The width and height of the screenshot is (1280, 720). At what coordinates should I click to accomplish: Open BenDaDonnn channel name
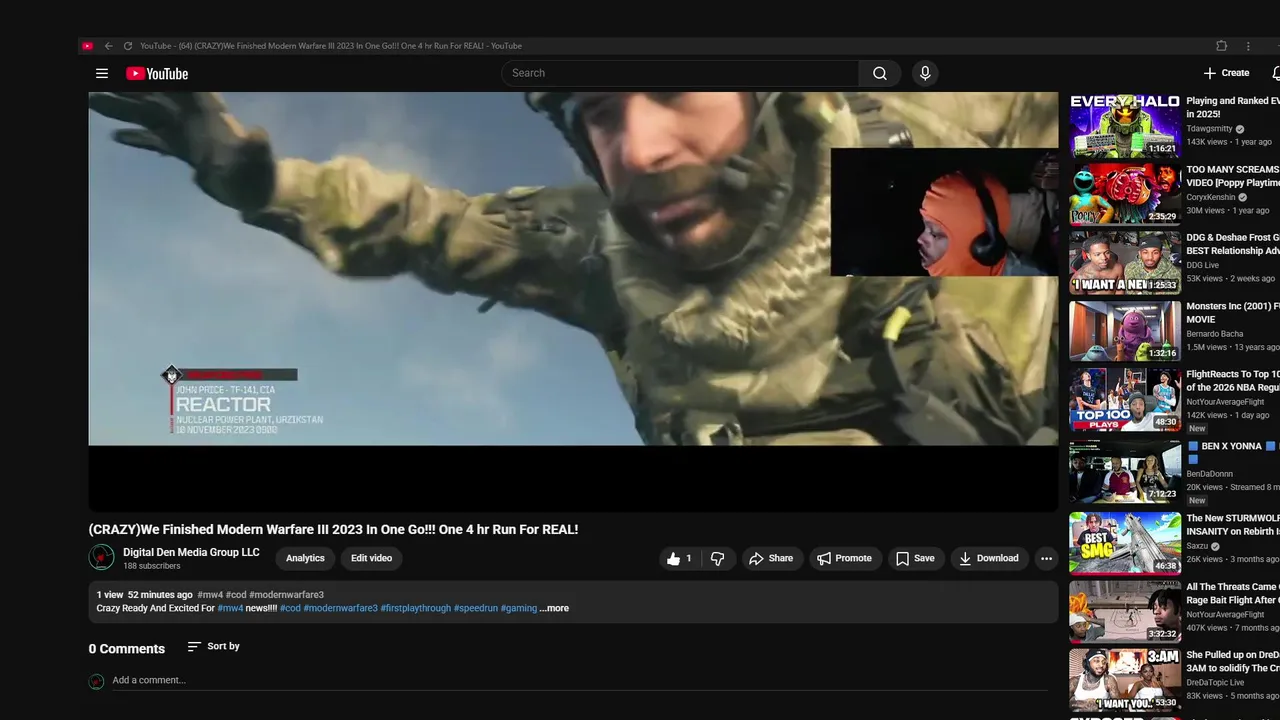pos(1210,474)
